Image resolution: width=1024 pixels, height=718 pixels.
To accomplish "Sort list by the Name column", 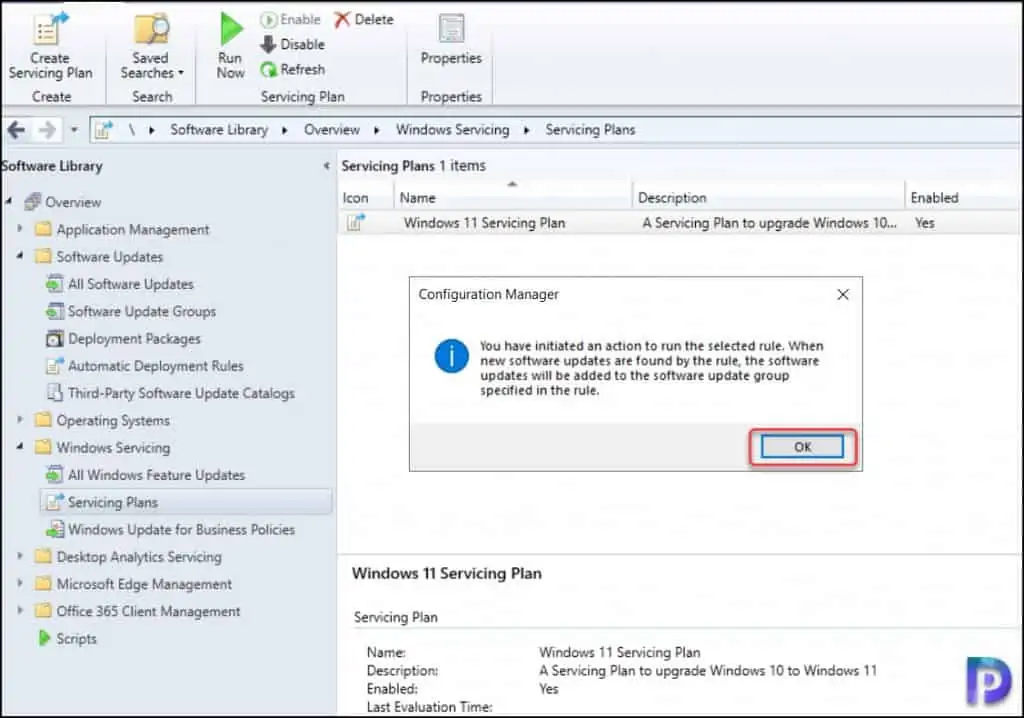I will (x=513, y=197).
